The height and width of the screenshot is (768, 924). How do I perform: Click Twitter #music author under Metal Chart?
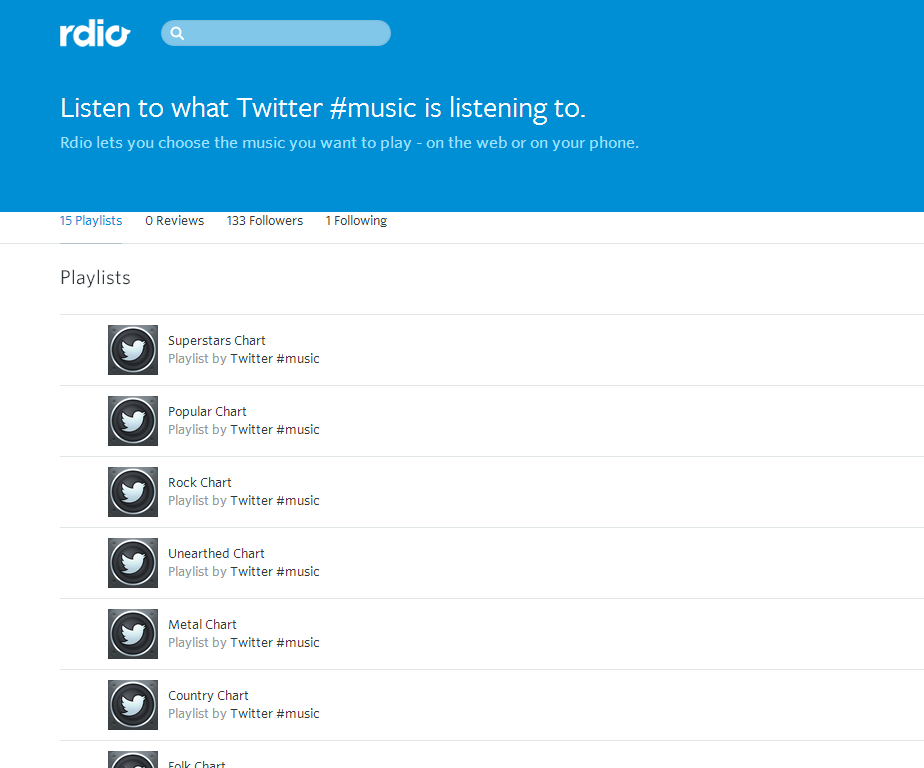coord(275,642)
